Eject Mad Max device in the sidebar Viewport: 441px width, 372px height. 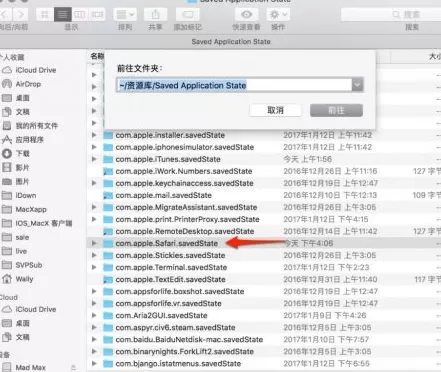tap(73, 368)
